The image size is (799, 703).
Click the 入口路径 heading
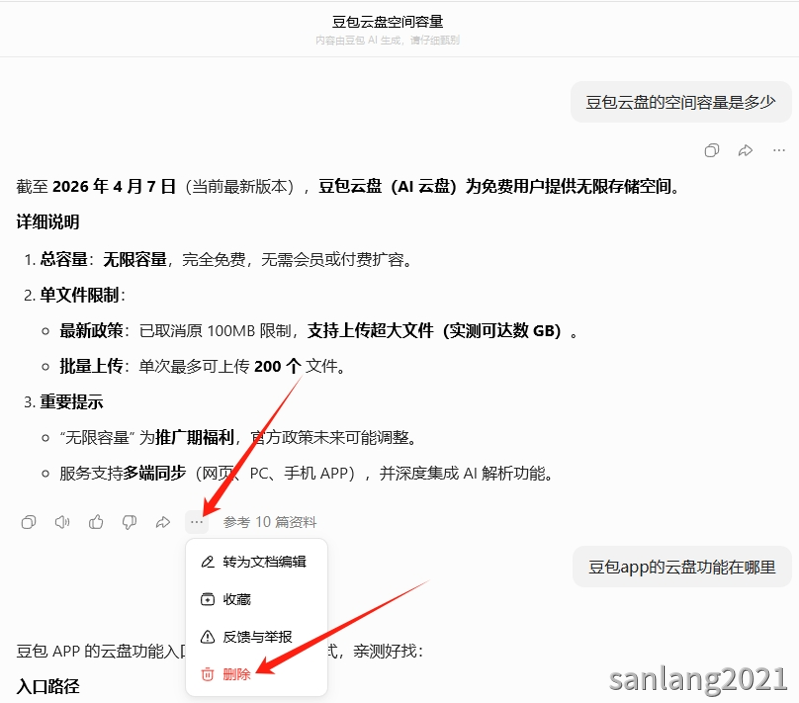point(48,686)
